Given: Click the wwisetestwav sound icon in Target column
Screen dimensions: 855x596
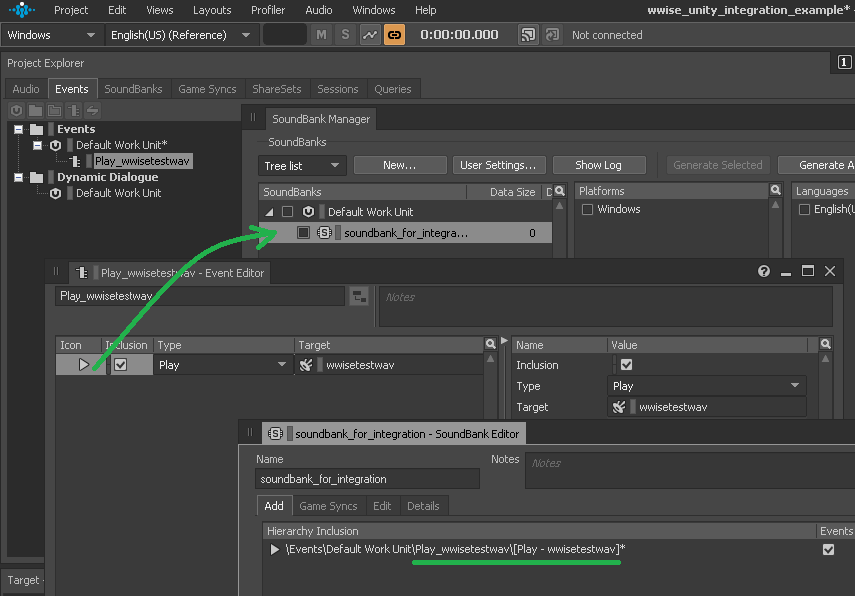Looking at the screenshot, I should pos(306,365).
